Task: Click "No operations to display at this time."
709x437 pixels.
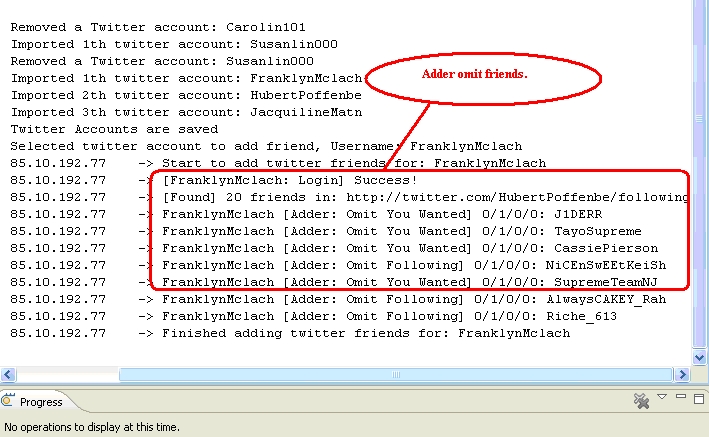Action: 92,427
